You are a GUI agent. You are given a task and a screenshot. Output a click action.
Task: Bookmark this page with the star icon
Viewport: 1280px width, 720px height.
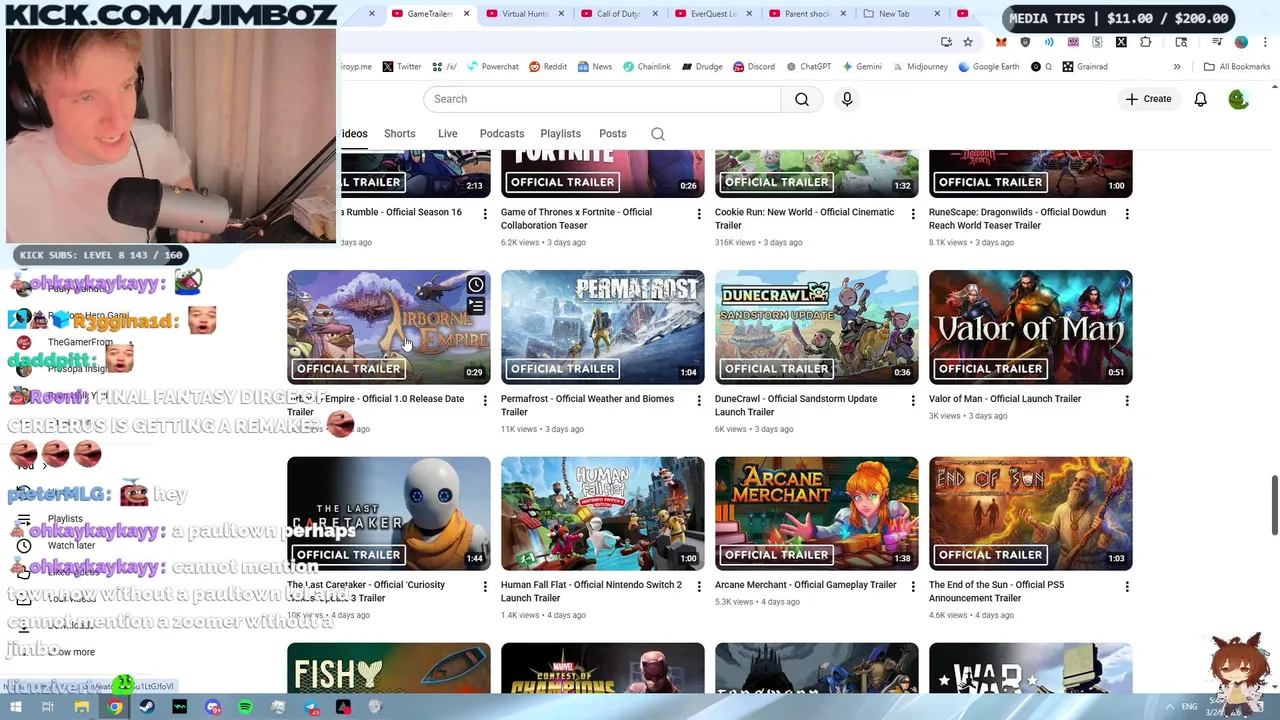[968, 42]
